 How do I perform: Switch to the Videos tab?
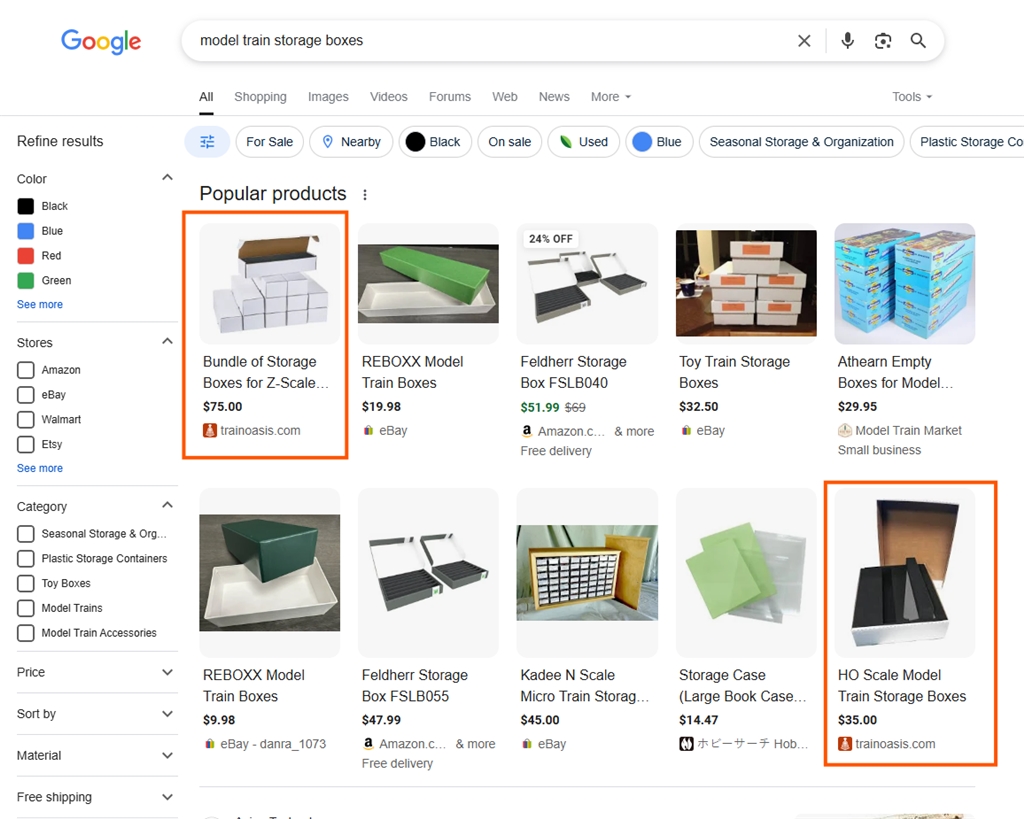pyautogui.click(x=389, y=97)
